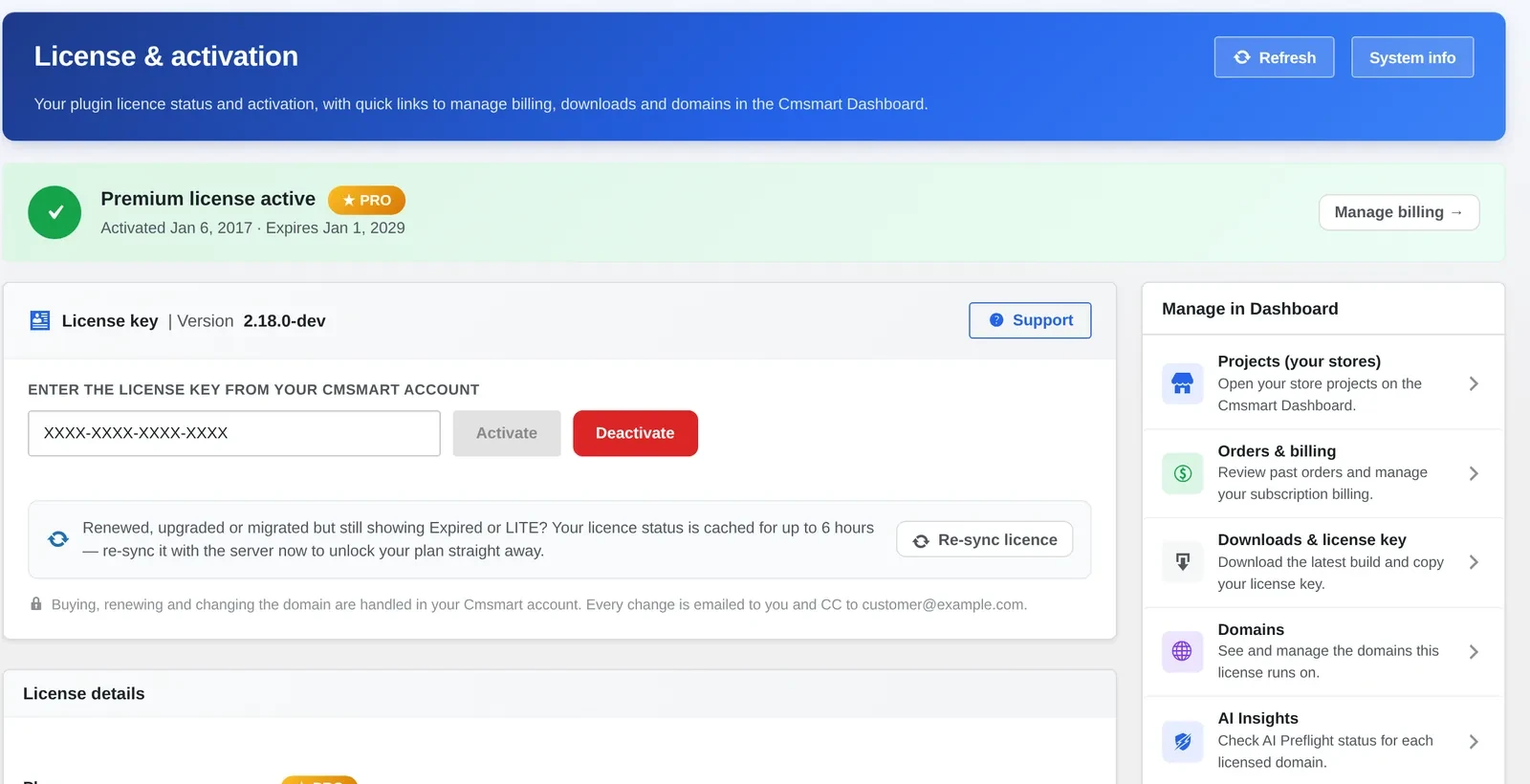The image size is (1530, 784).
Task: Deactivate the license key
Action: [x=635, y=433]
